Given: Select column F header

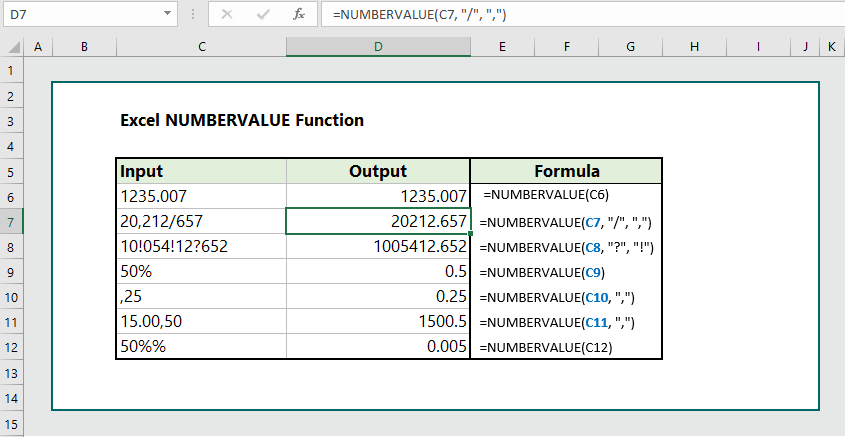Looking at the screenshot, I should (566, 47).
